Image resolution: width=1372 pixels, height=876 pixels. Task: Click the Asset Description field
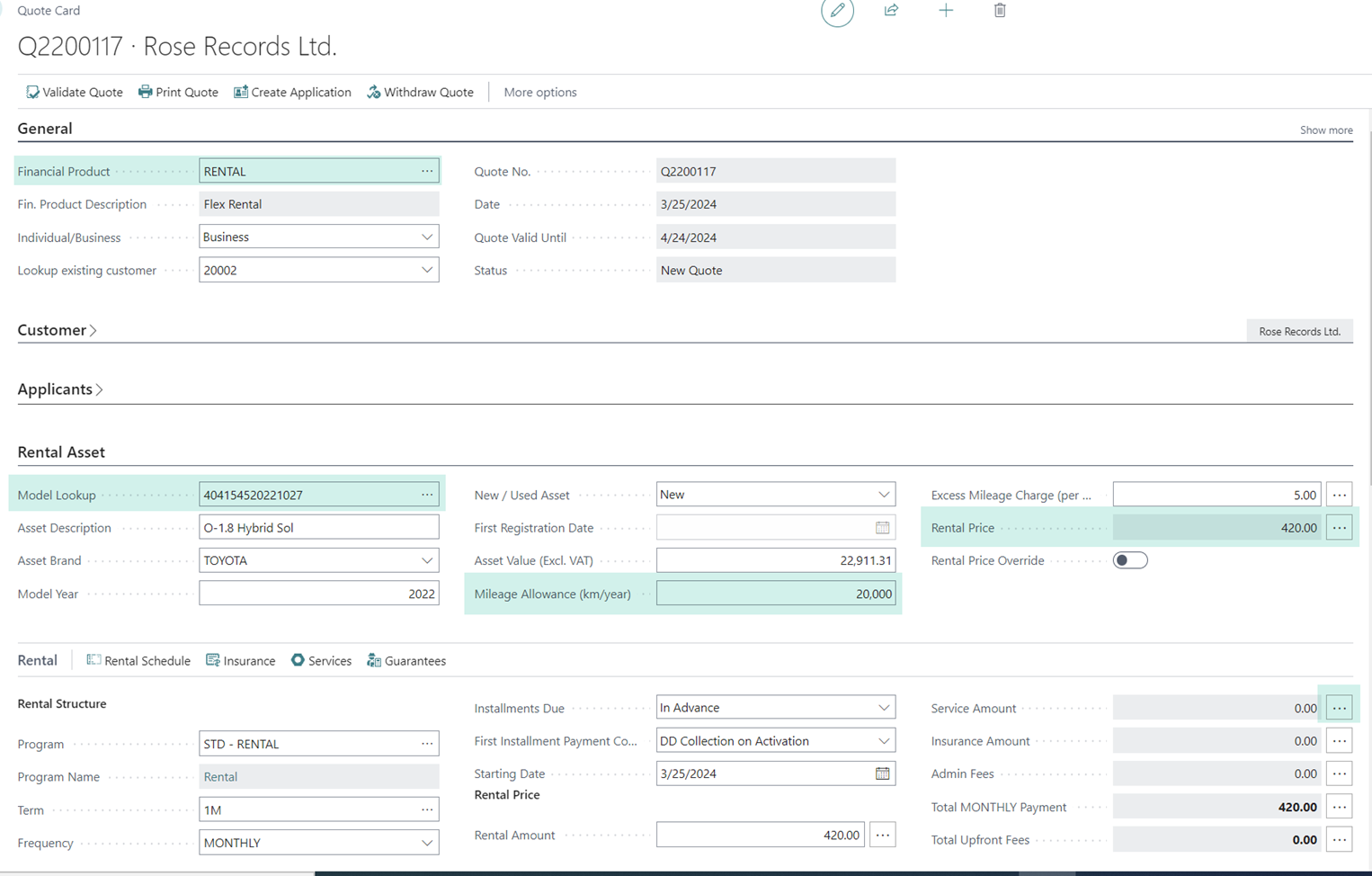coord(319,528)
